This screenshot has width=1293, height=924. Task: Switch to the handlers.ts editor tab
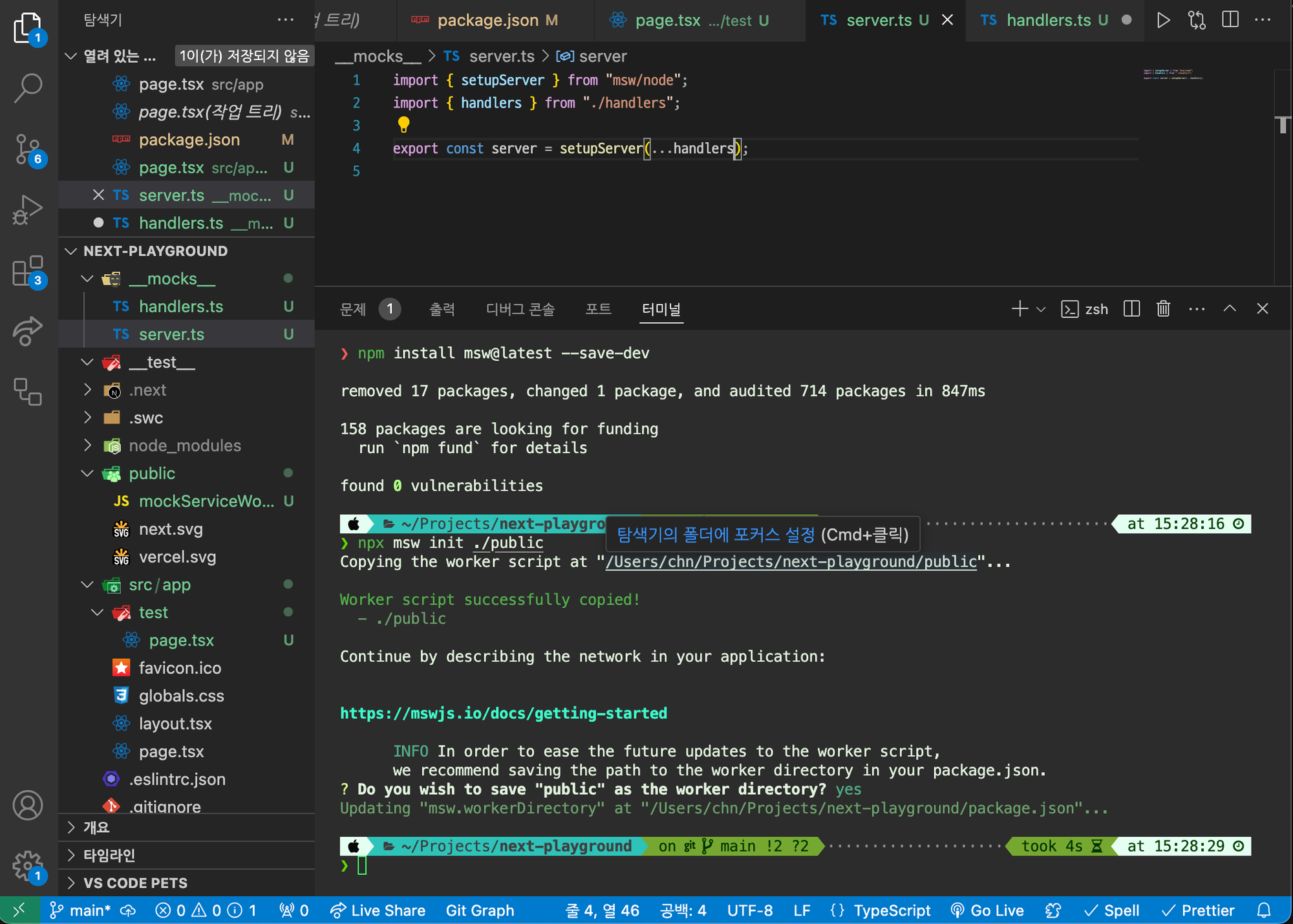[1056, 20]
